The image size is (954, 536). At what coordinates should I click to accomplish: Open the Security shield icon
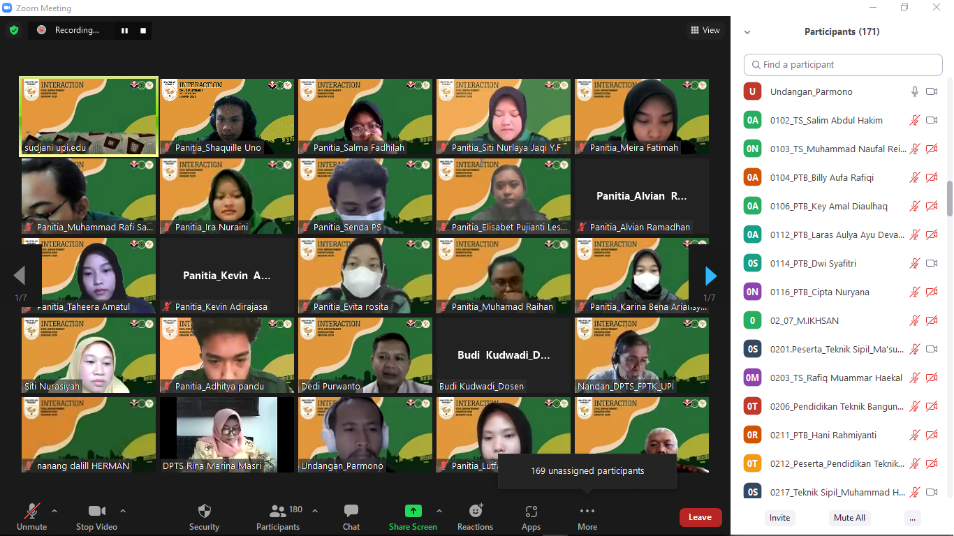click(x=204, y=511)
